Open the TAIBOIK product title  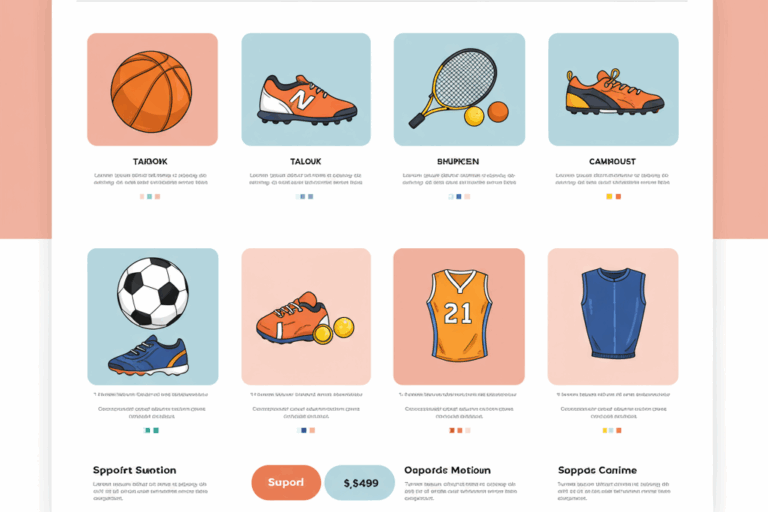pyautogui.click(x=150, y=161)
